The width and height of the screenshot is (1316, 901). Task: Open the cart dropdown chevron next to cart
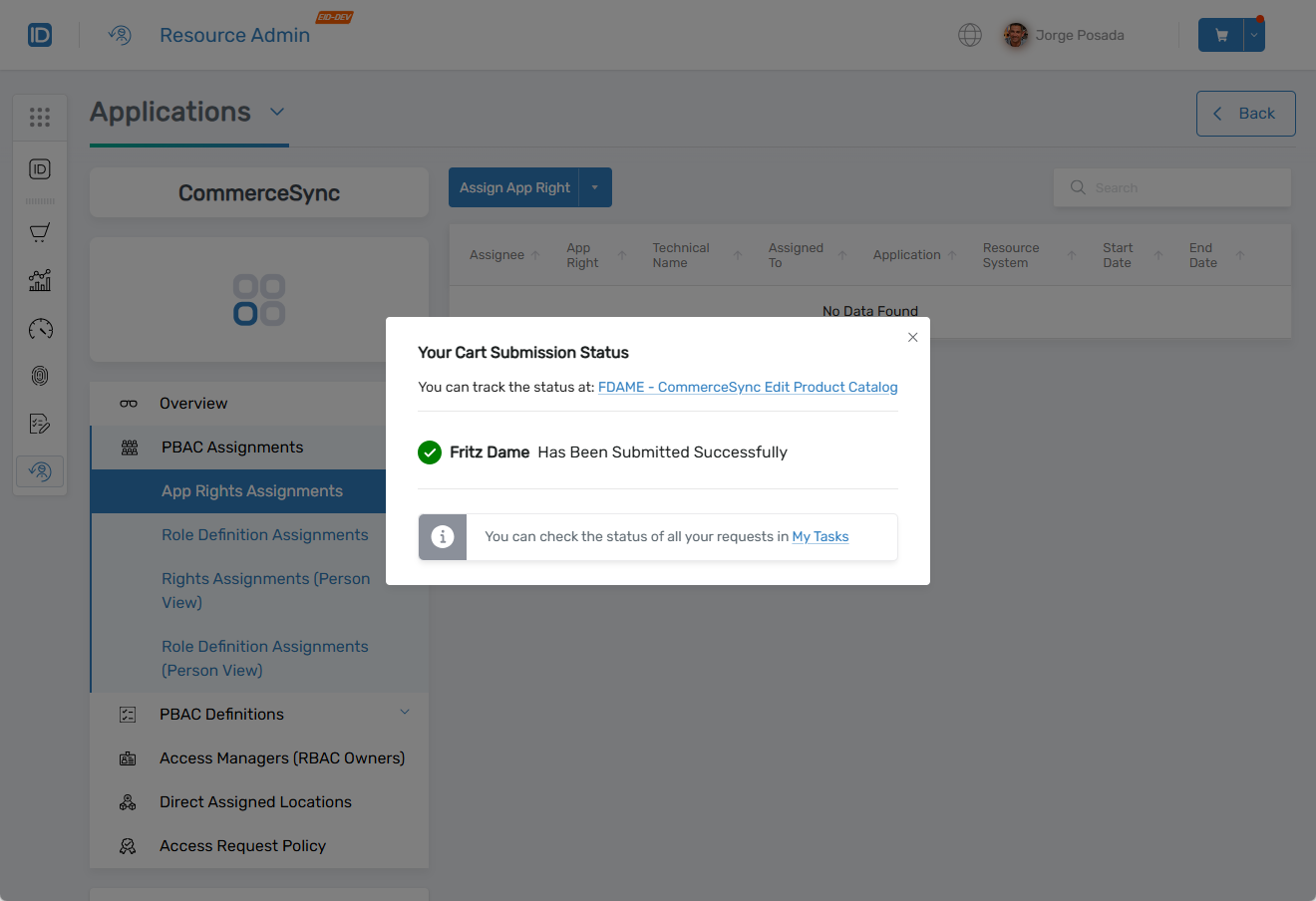pyautogui.click(x=1254, y=34)
